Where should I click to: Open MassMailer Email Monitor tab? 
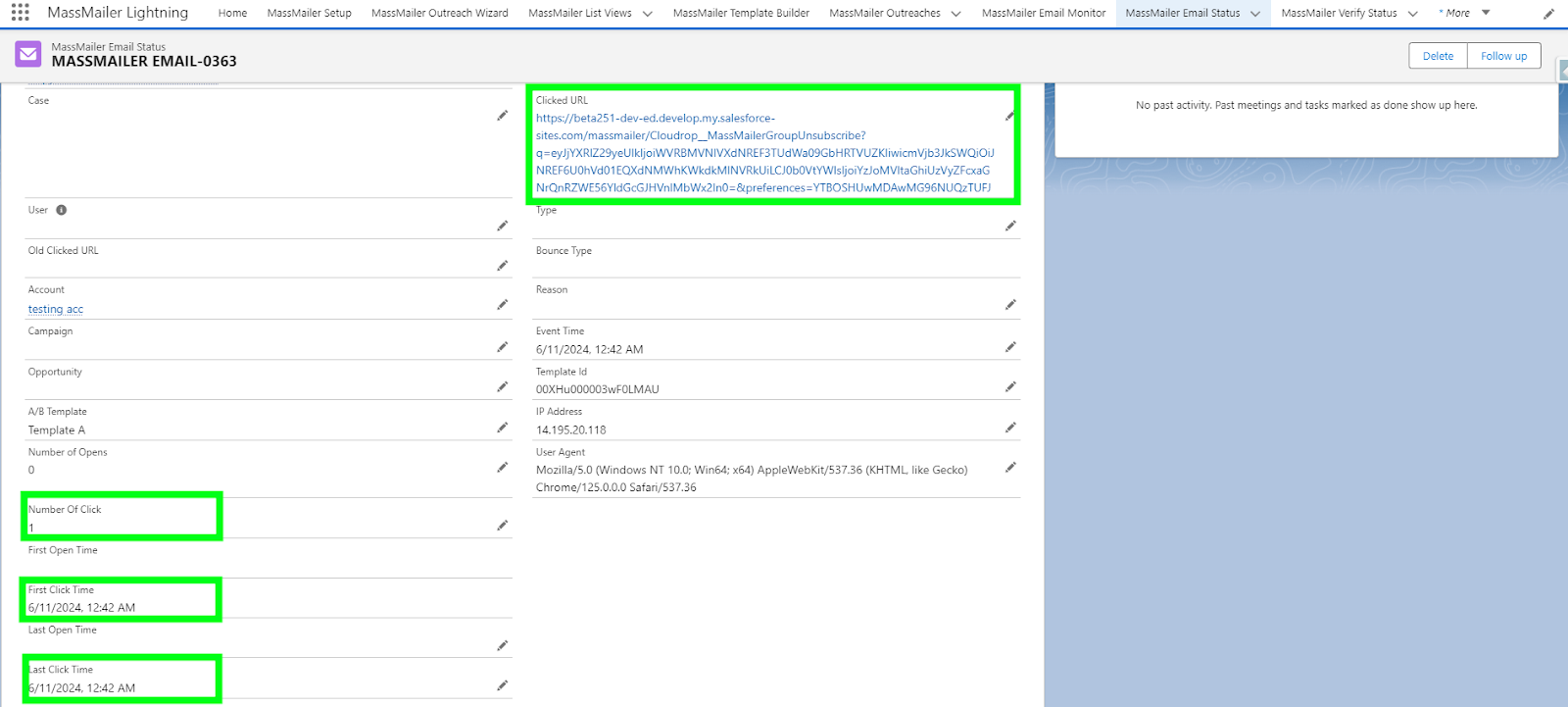click(x=1044, y=13)
